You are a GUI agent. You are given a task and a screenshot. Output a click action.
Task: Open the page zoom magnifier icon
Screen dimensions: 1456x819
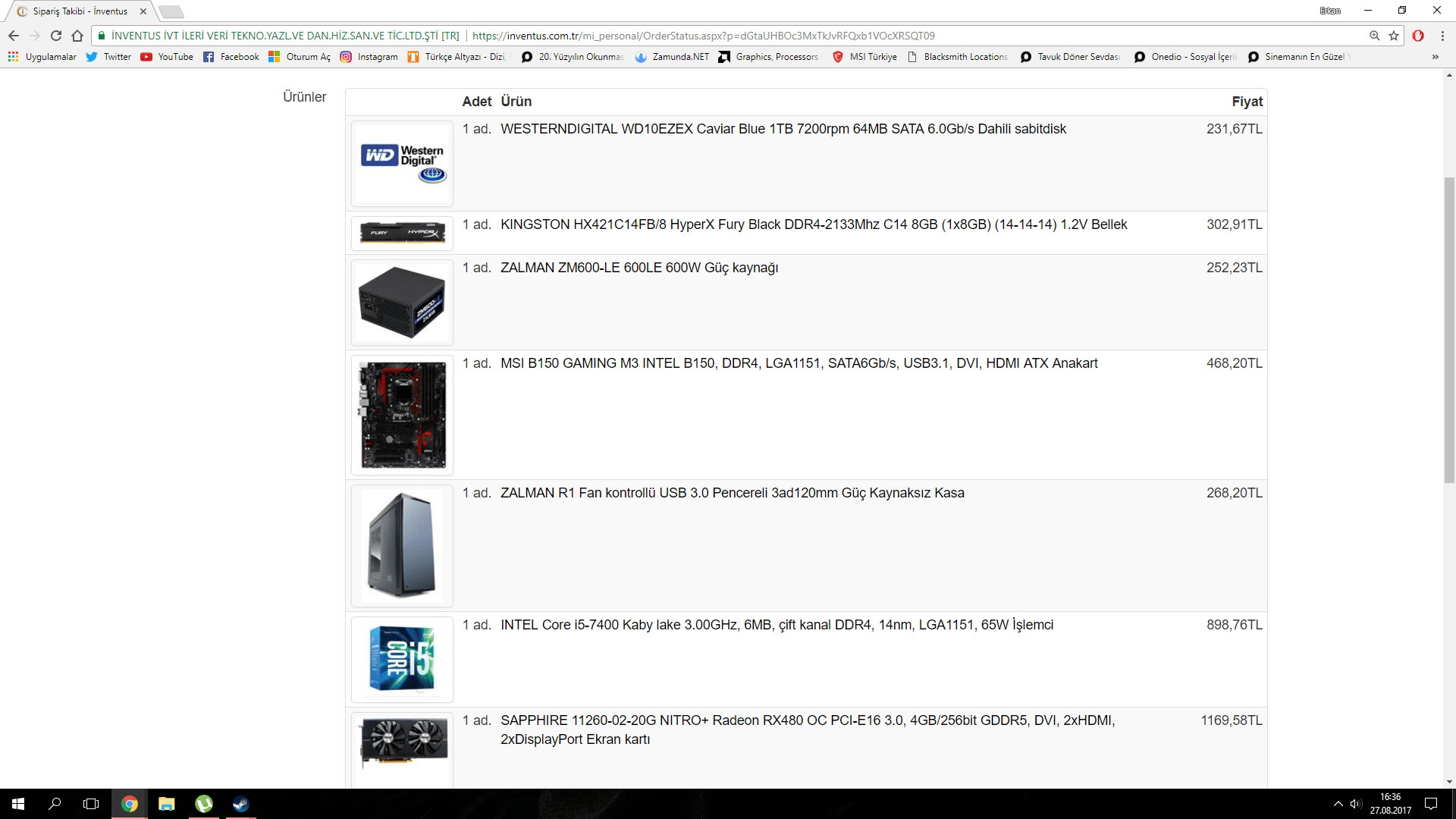point(1374,36)
